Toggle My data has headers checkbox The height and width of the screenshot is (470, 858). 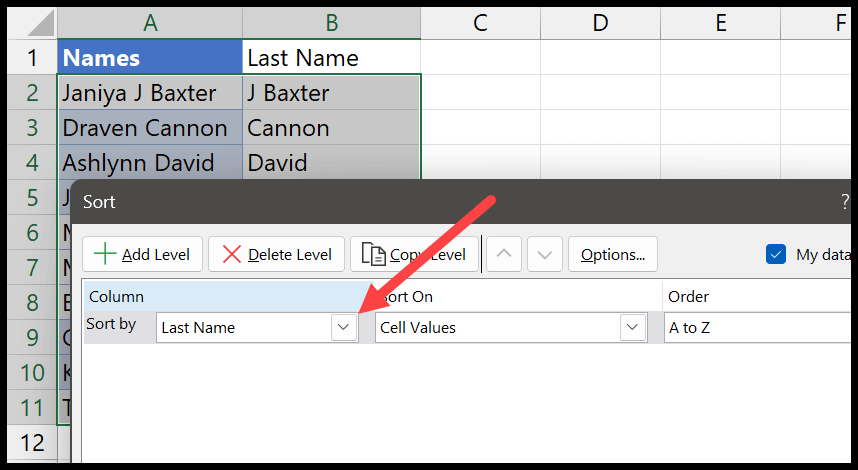pos(776,254)
